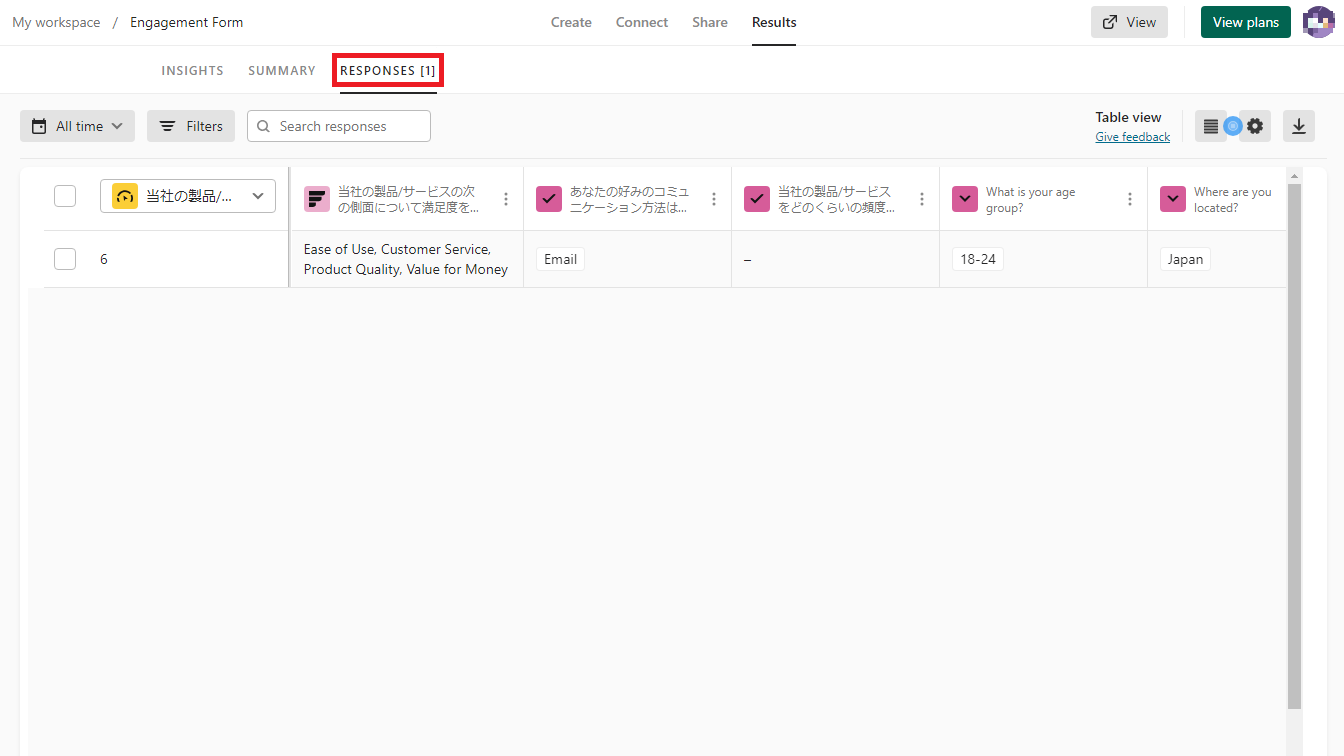Viewport: 1344px width, 756px height.
Task: Expand the 'All time' date range dropdown
Action: tap(77, 126)
